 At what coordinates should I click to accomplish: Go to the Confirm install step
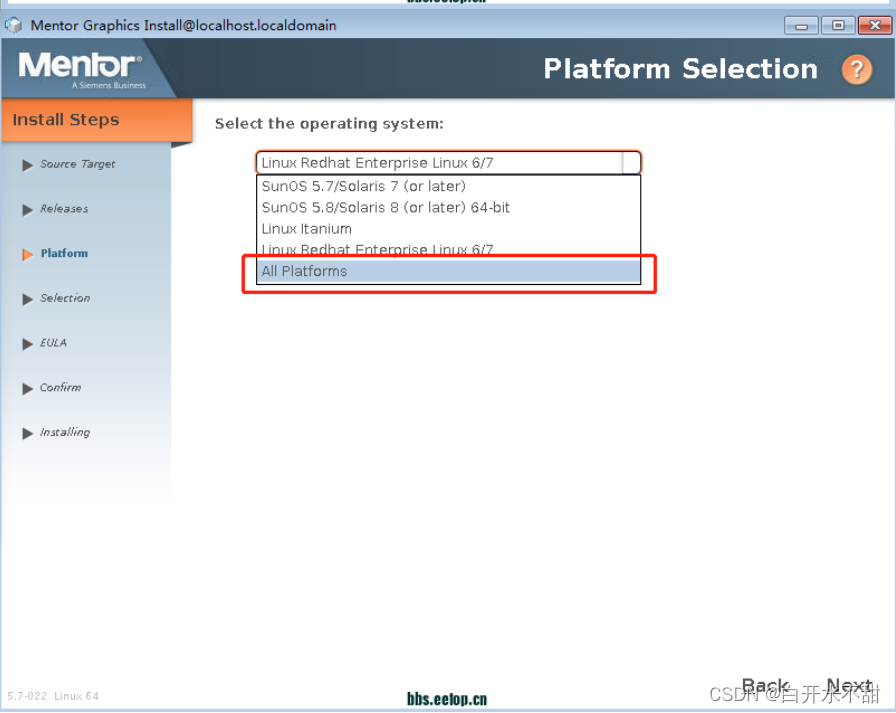(60, 387)
